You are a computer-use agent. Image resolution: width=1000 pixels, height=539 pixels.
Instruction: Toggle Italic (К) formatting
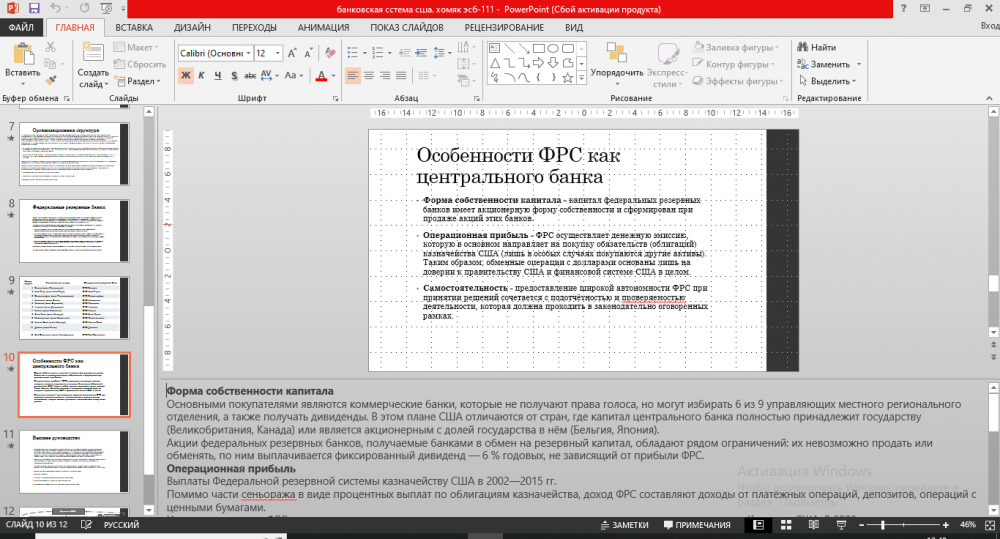[x=203, y=75]
